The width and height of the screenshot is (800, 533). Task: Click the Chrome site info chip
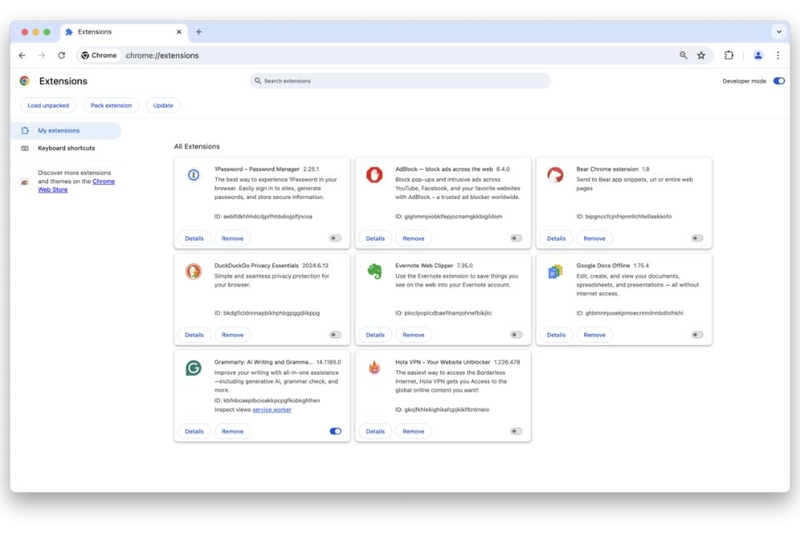pyautogui.click(x=99, y=55)
